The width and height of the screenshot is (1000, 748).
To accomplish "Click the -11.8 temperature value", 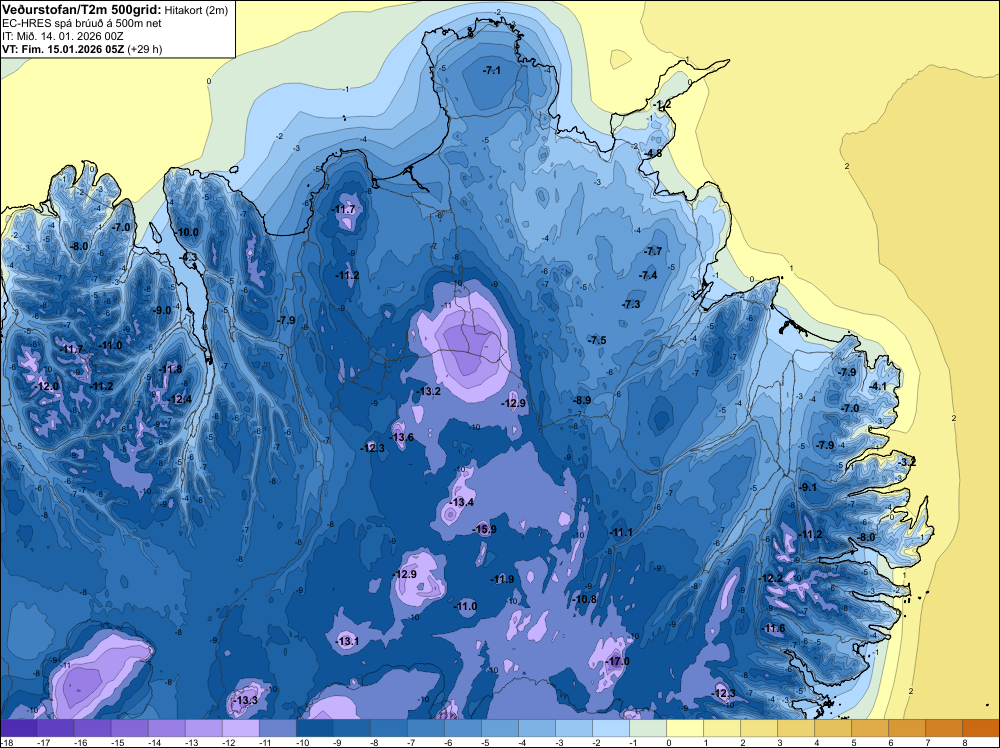I will 170,370.
